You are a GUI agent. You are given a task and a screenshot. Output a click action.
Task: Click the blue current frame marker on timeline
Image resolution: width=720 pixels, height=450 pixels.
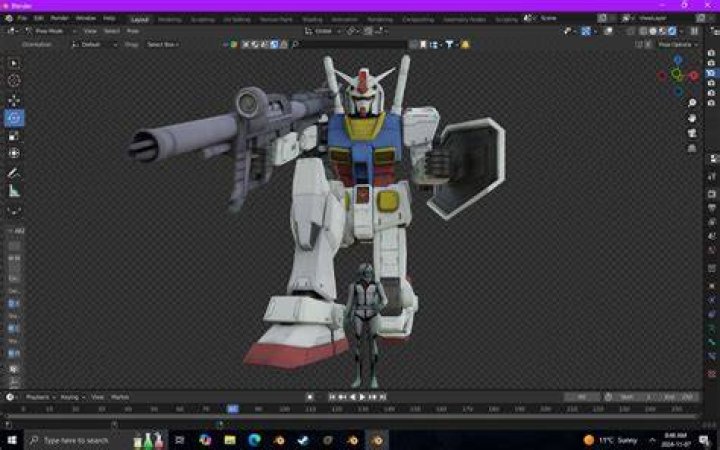pyautogui.click(x=233, y=409)
